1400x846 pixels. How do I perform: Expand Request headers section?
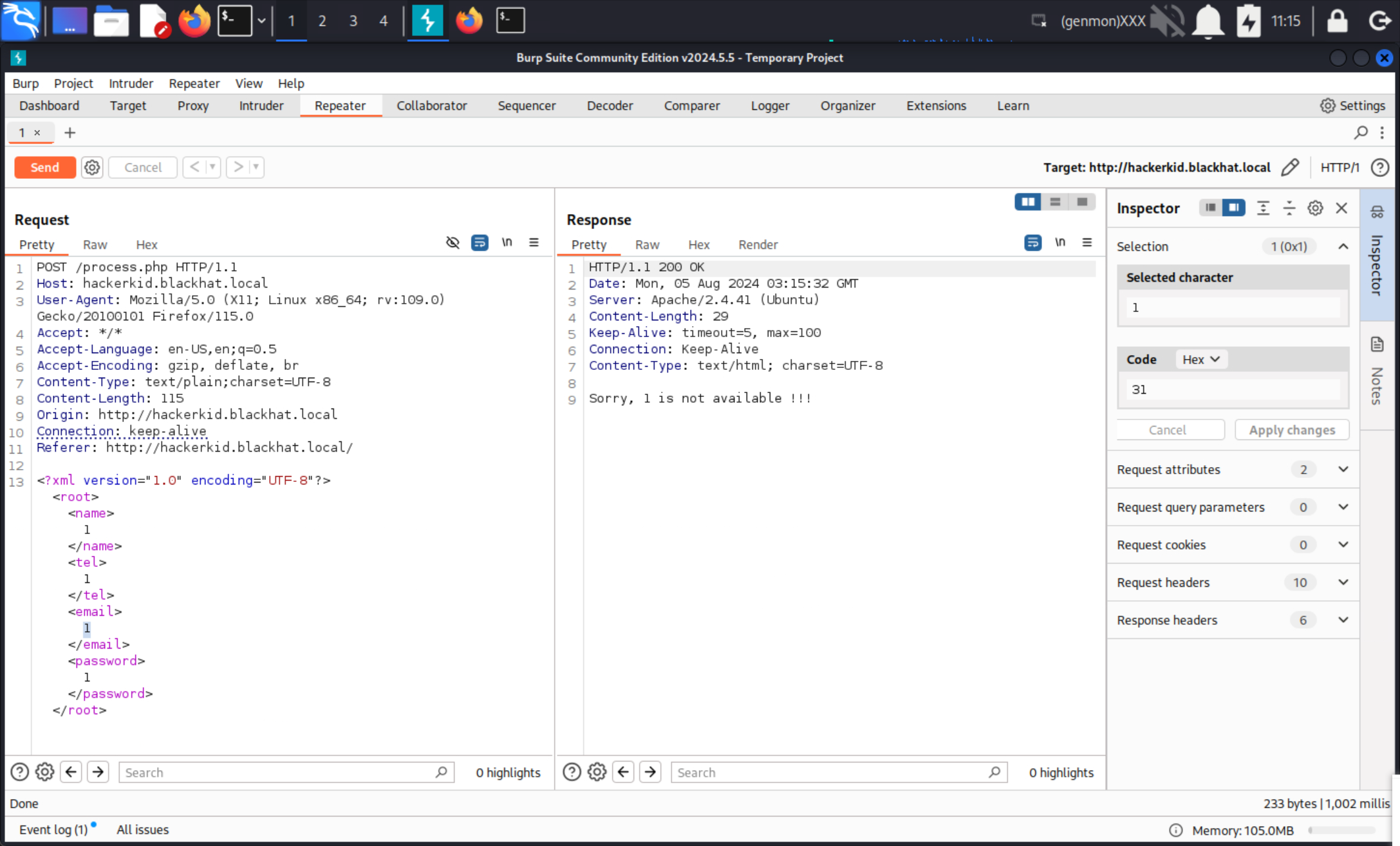(x=1233, y=582)
